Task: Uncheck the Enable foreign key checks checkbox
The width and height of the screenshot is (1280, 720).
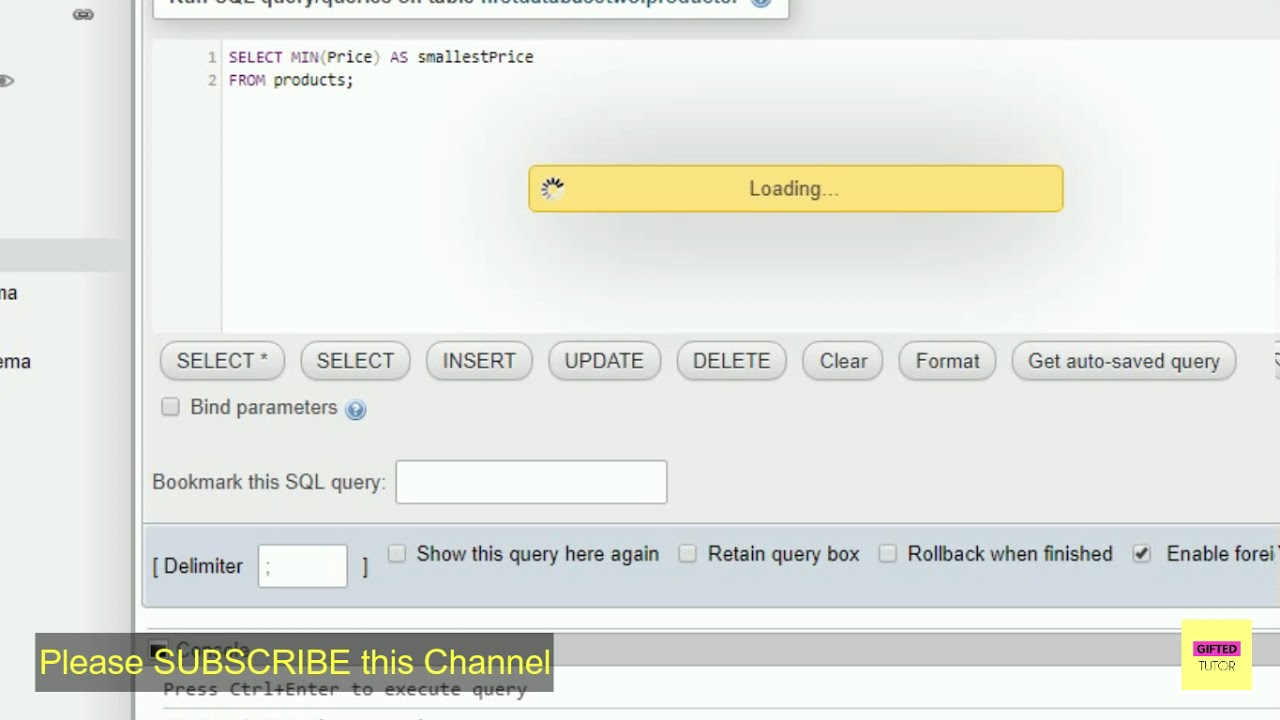Action: [x=1142, y=554]
